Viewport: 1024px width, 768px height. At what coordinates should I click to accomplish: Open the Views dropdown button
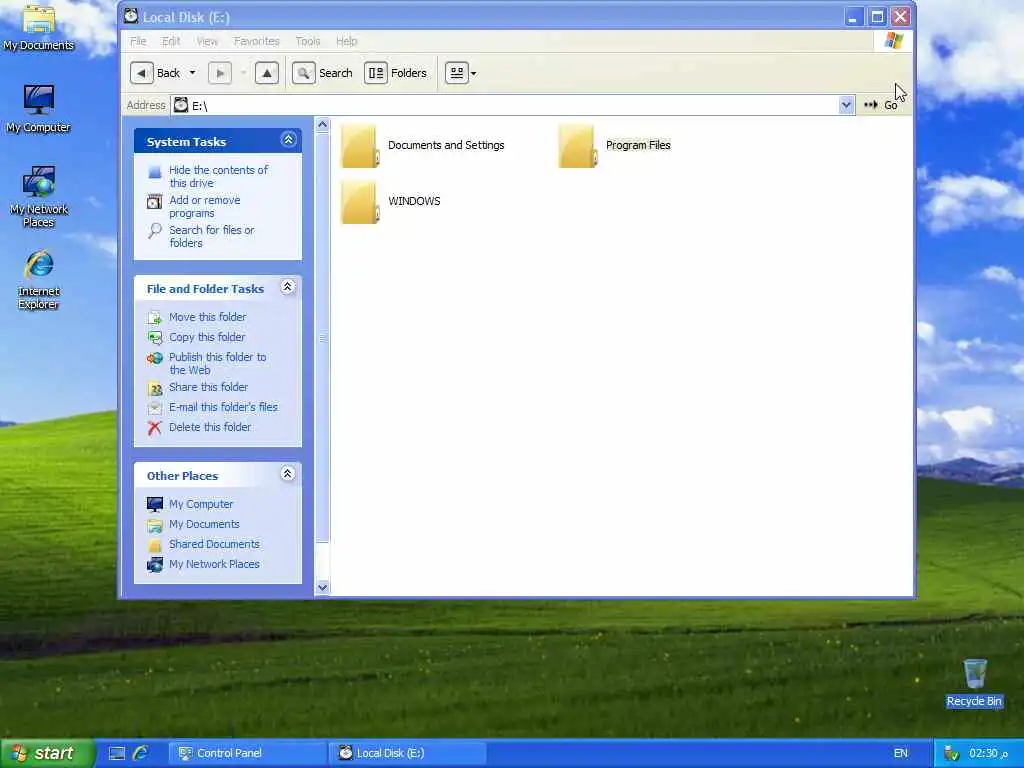pyautogui.click(x=461, y=73)
